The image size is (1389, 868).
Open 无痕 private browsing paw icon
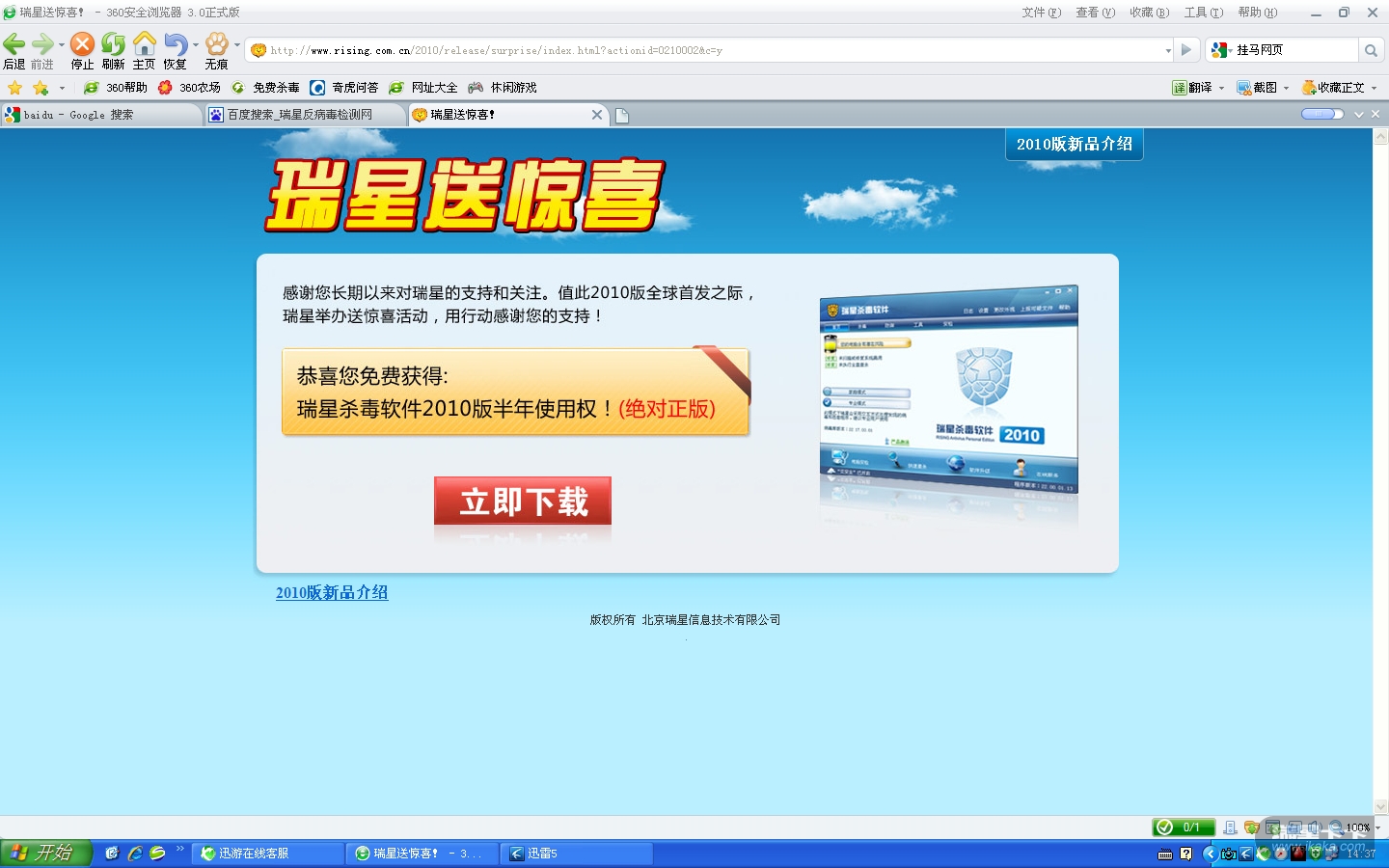(x=216, y=50)
